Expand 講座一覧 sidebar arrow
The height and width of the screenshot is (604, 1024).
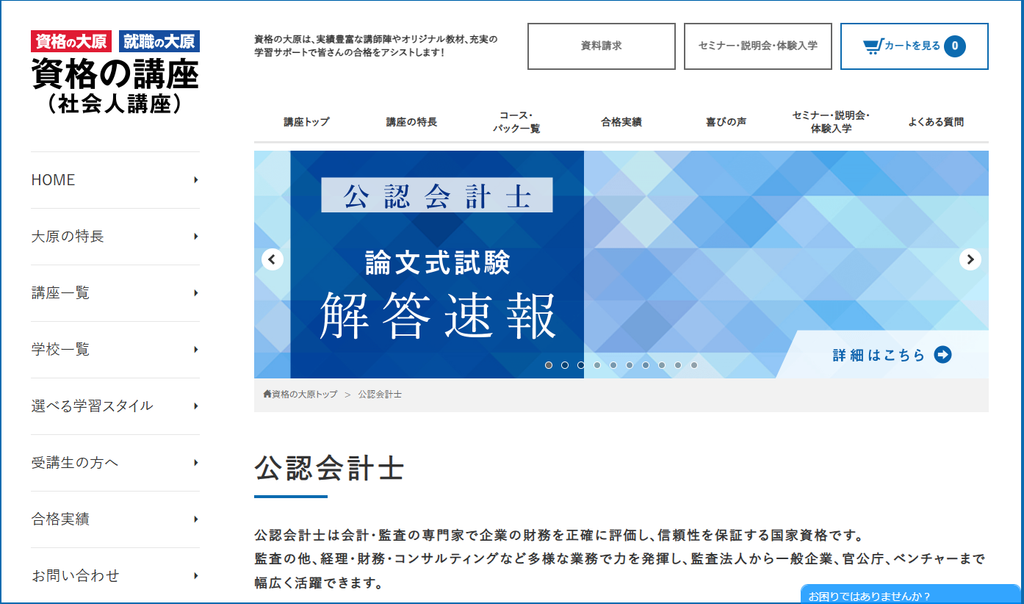pos(195,293)
